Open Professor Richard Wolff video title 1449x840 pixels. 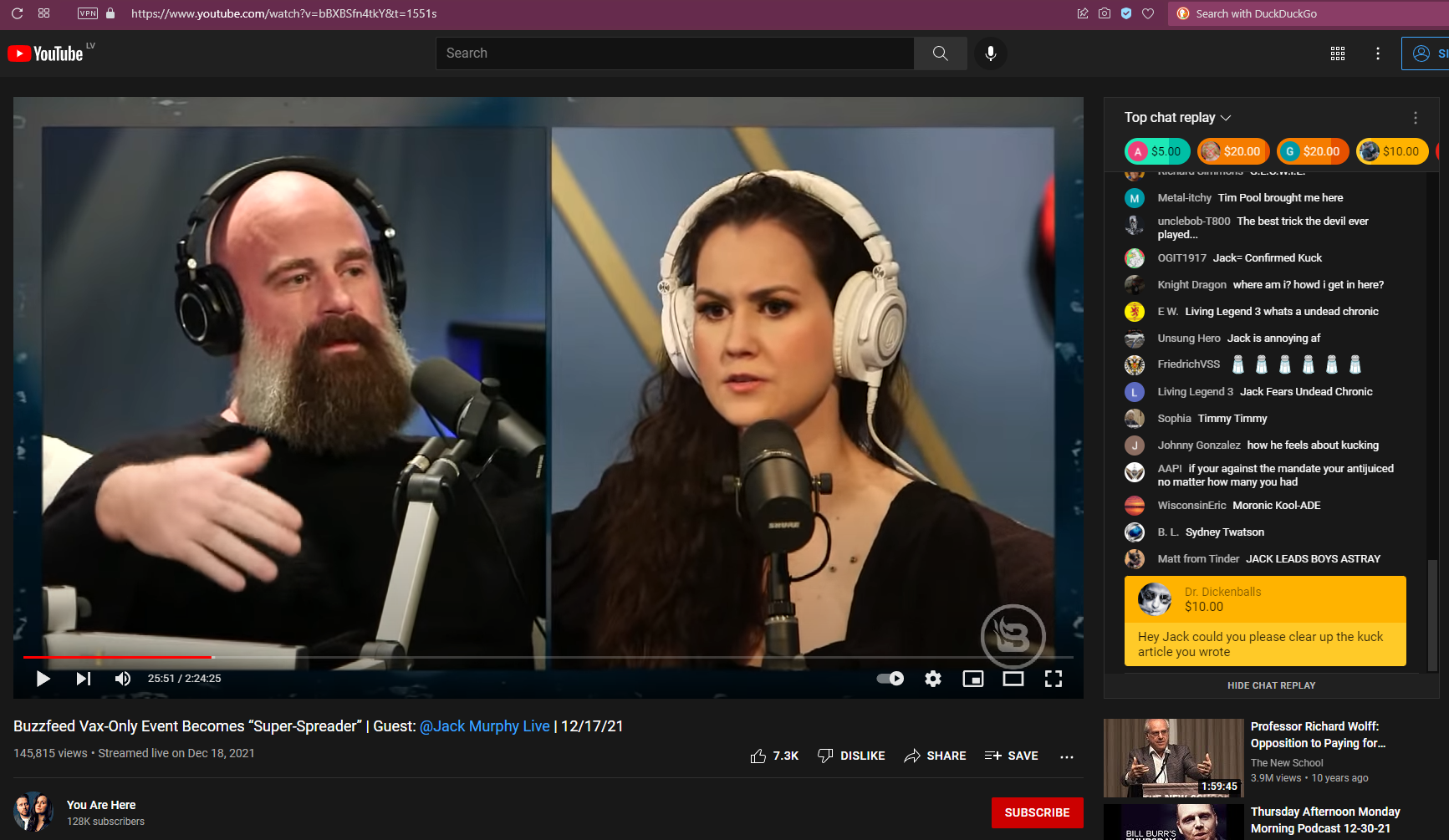(1318, 735)
